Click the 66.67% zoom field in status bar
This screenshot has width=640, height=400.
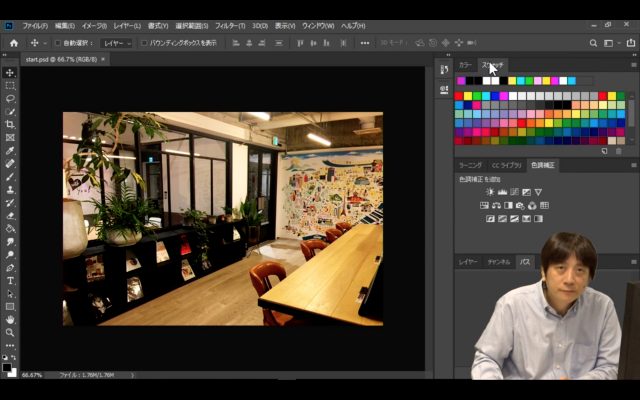point(32,375)
